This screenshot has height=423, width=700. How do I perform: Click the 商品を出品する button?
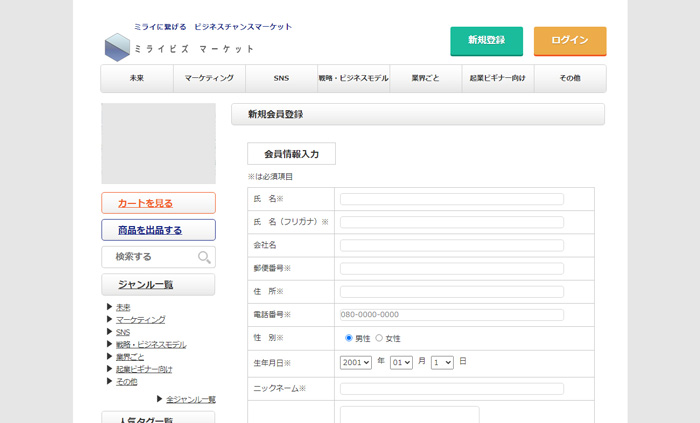tap(158, 230)
